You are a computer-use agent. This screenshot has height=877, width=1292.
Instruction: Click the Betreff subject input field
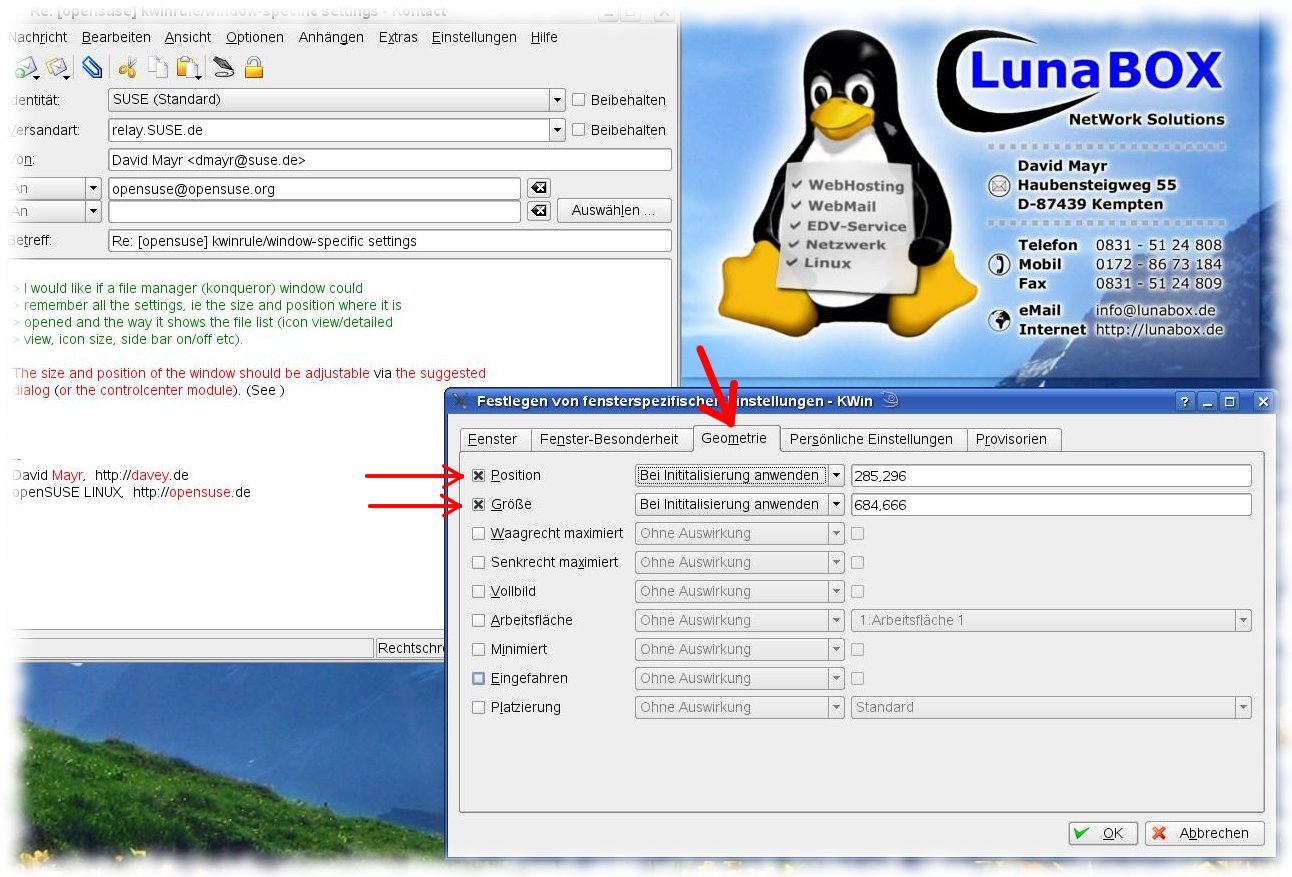(x=389, y=241)
